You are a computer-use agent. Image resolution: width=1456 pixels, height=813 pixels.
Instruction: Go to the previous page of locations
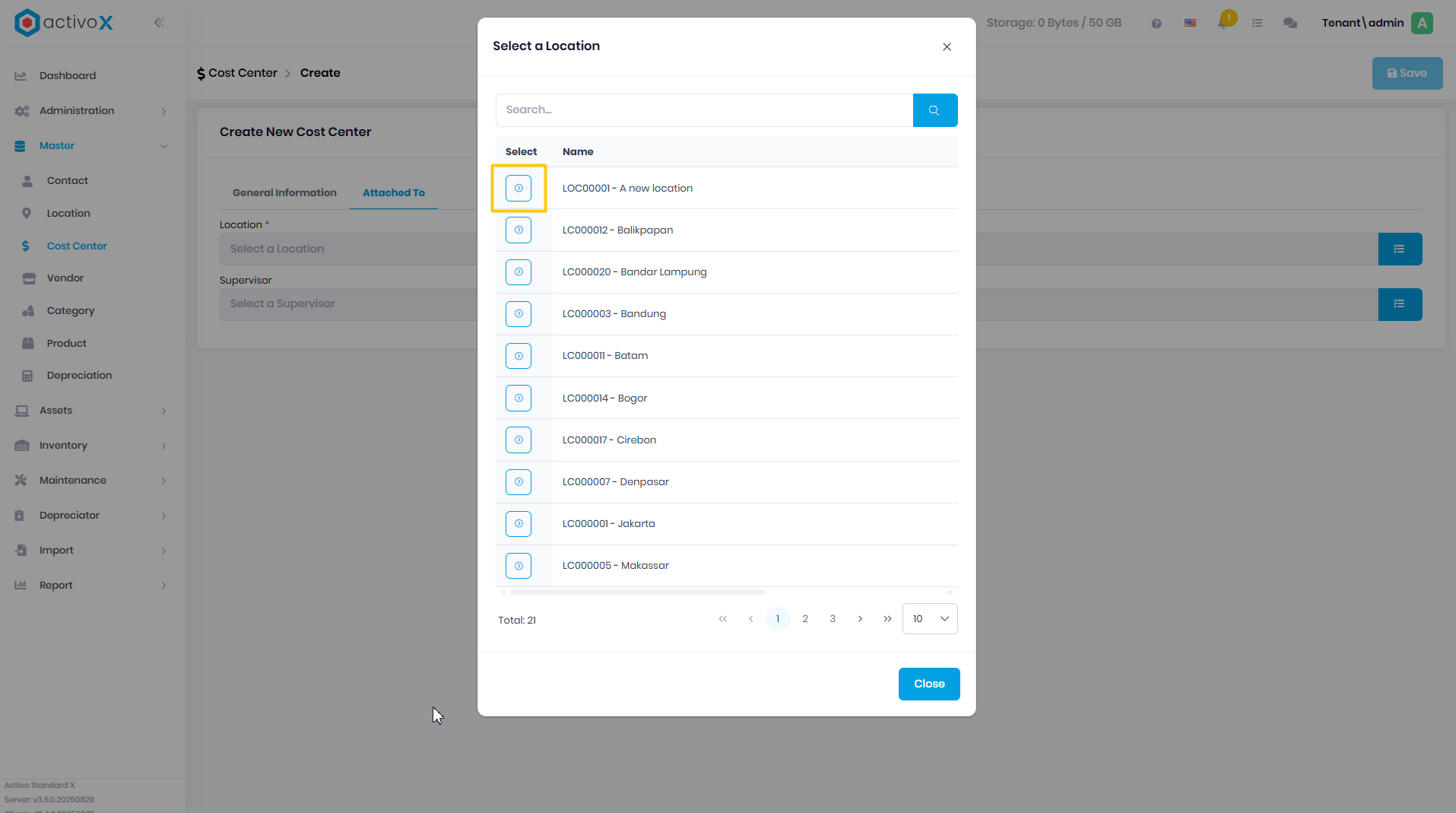coord(750,619)
